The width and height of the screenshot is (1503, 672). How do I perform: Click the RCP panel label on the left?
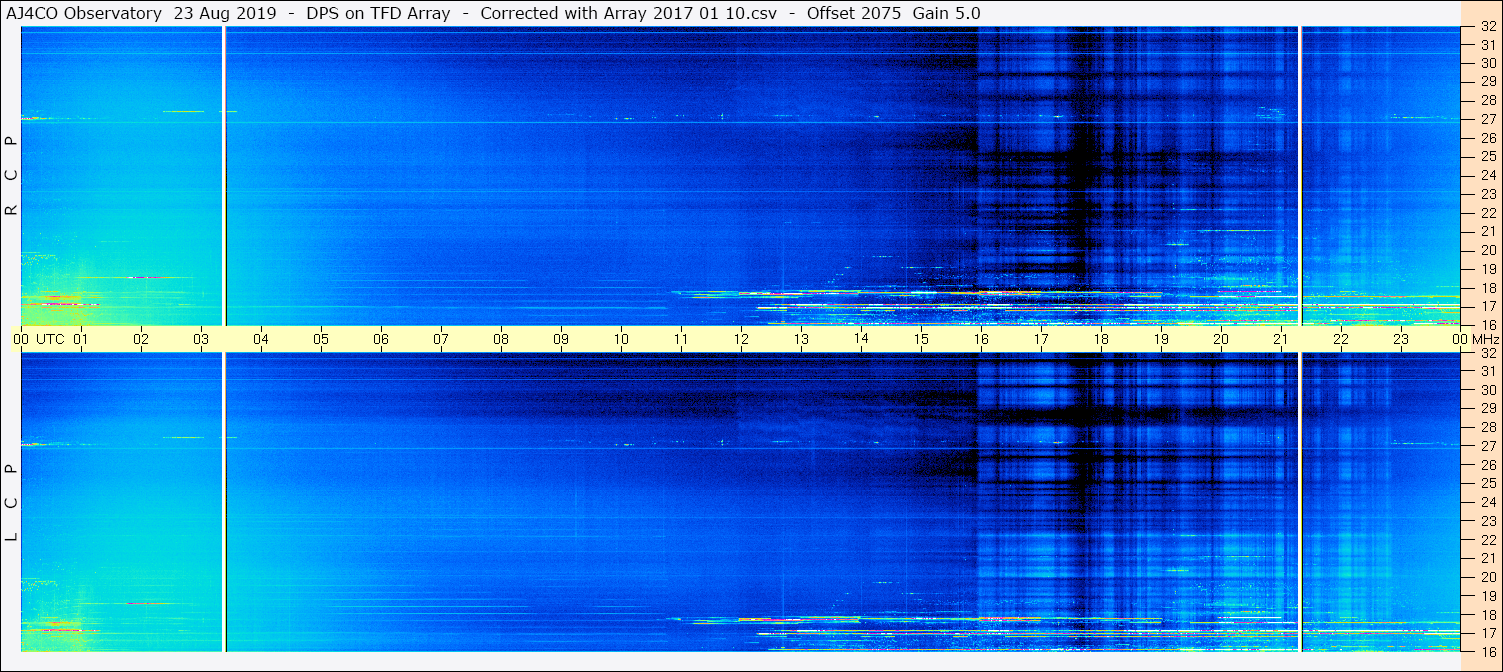click(12, 175)
